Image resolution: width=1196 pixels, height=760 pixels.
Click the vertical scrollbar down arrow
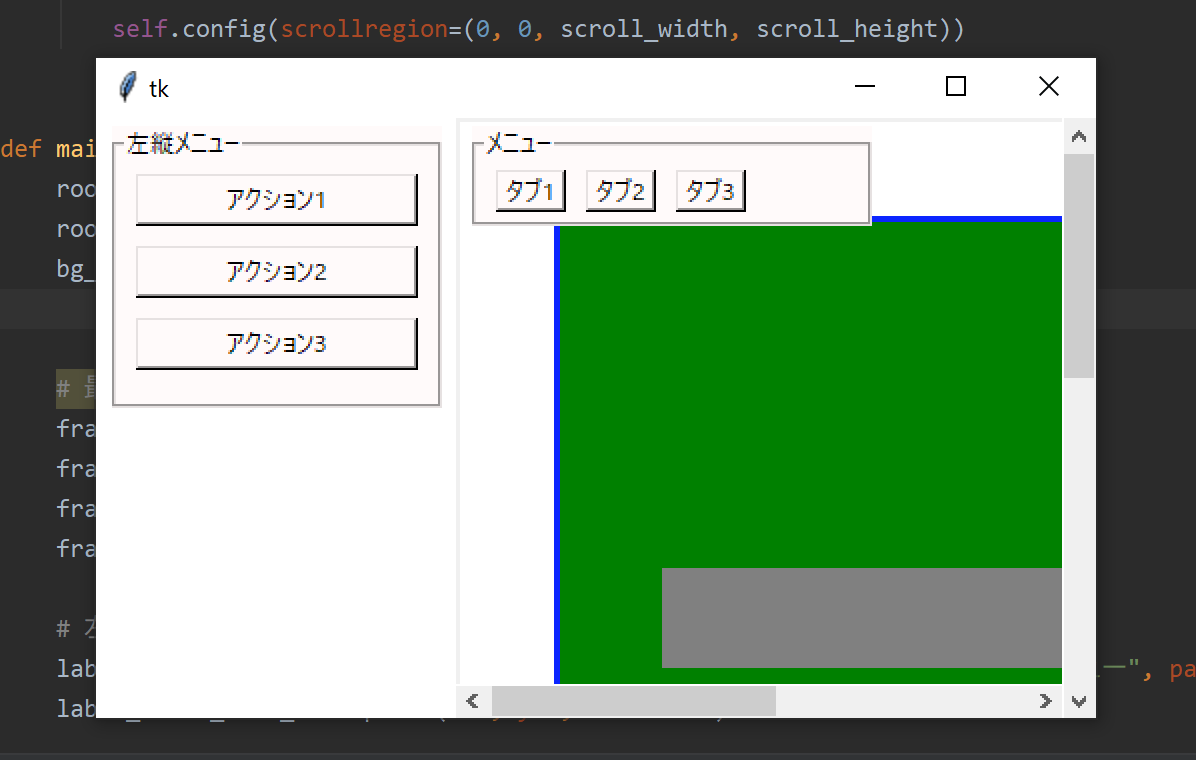click(1079, 701)
